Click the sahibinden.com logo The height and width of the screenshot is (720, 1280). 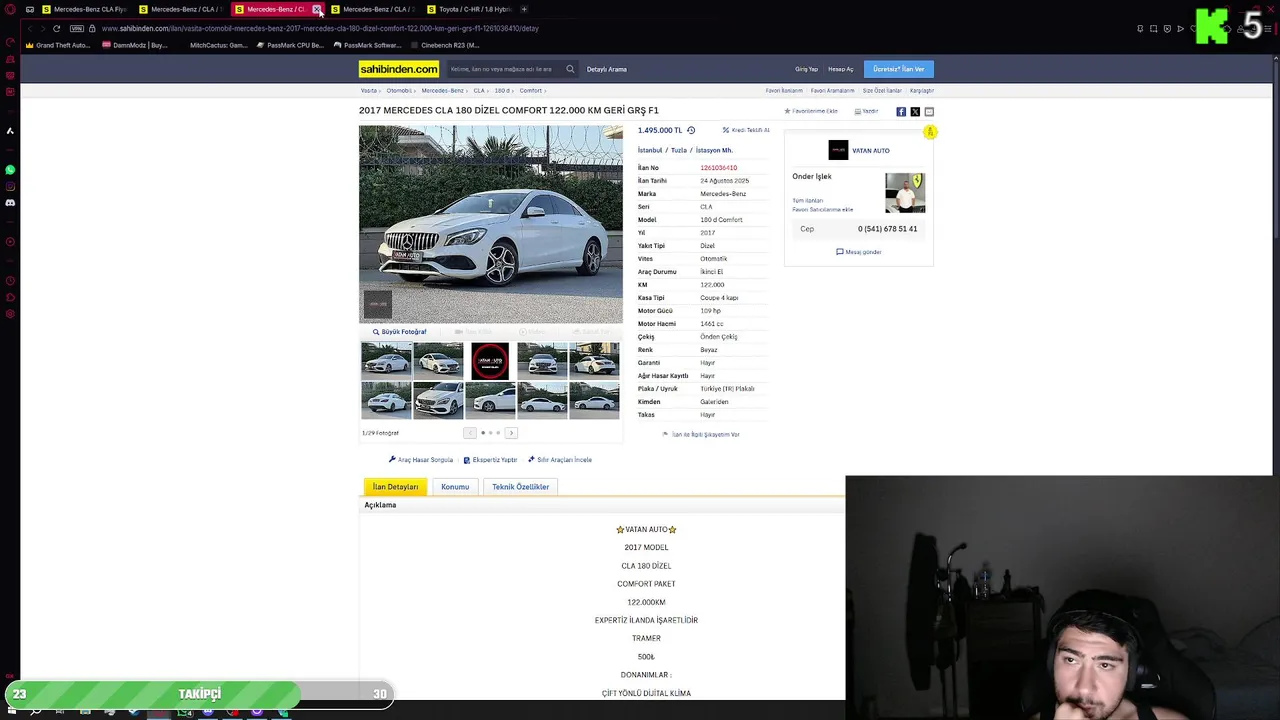[x=399, y=69]
